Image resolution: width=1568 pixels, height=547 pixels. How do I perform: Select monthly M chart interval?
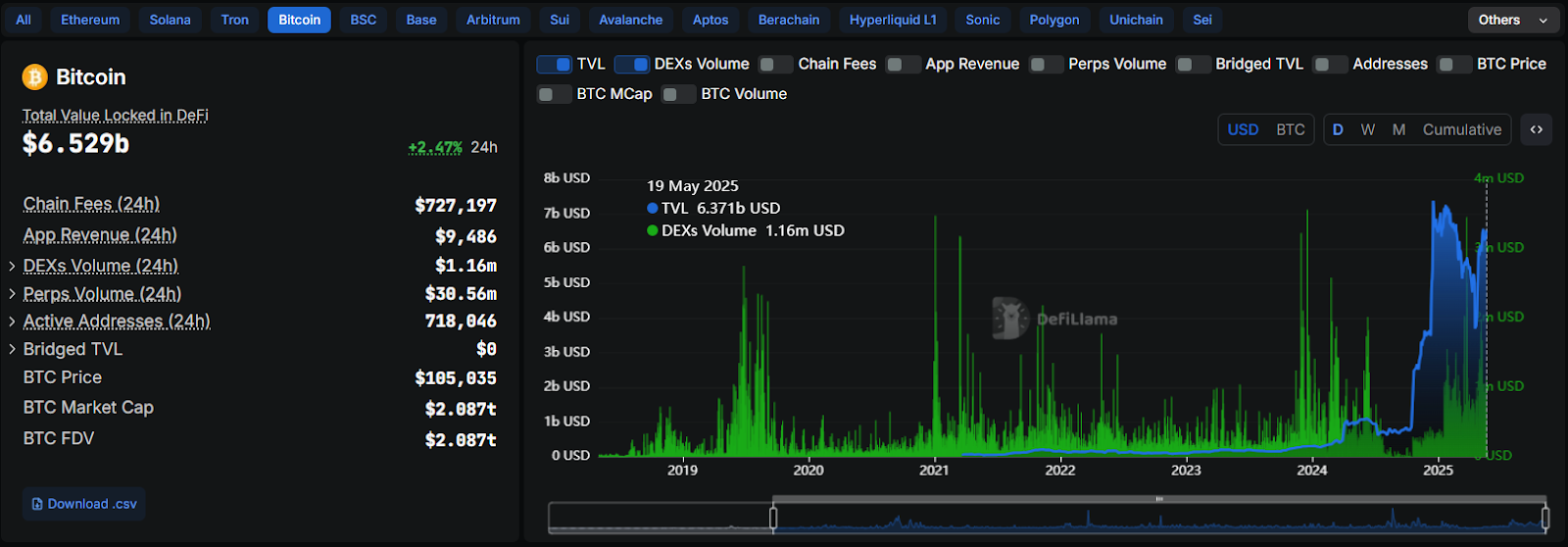1398,129
